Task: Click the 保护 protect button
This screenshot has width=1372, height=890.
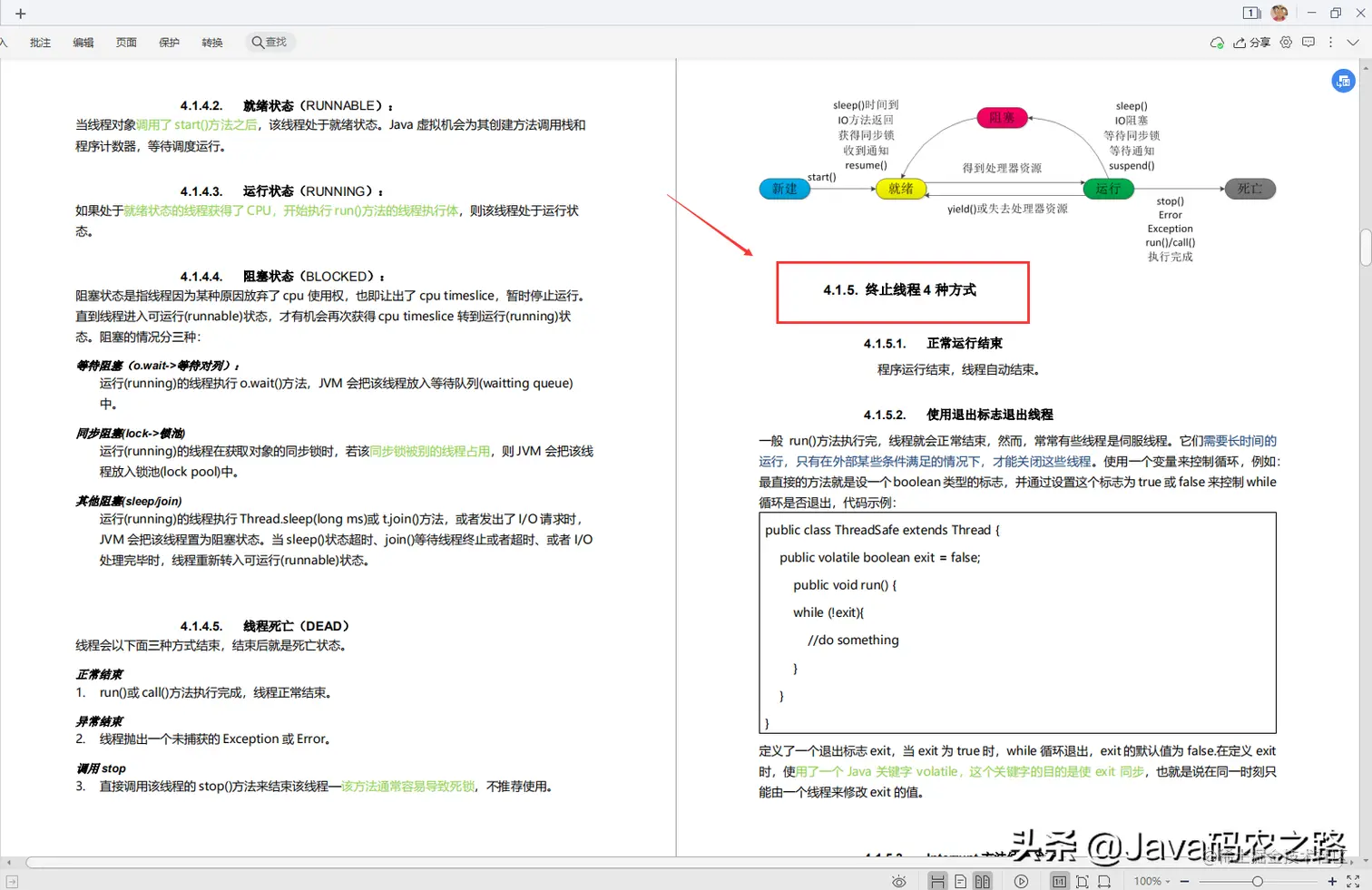Action: coord(169,42)
